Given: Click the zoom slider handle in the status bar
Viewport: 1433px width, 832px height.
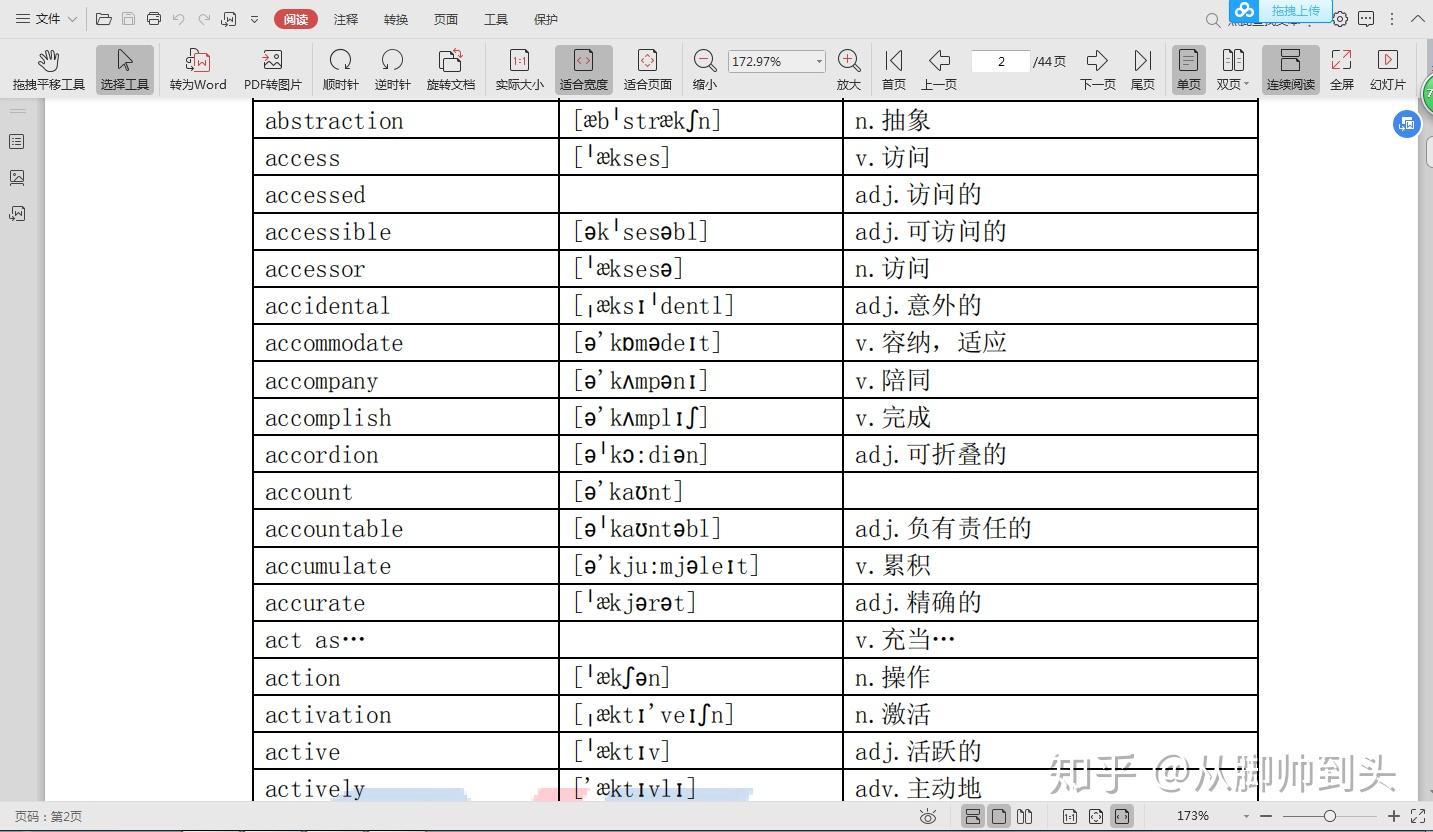Looking at the screenshot, I should [x=1329, y=817].
